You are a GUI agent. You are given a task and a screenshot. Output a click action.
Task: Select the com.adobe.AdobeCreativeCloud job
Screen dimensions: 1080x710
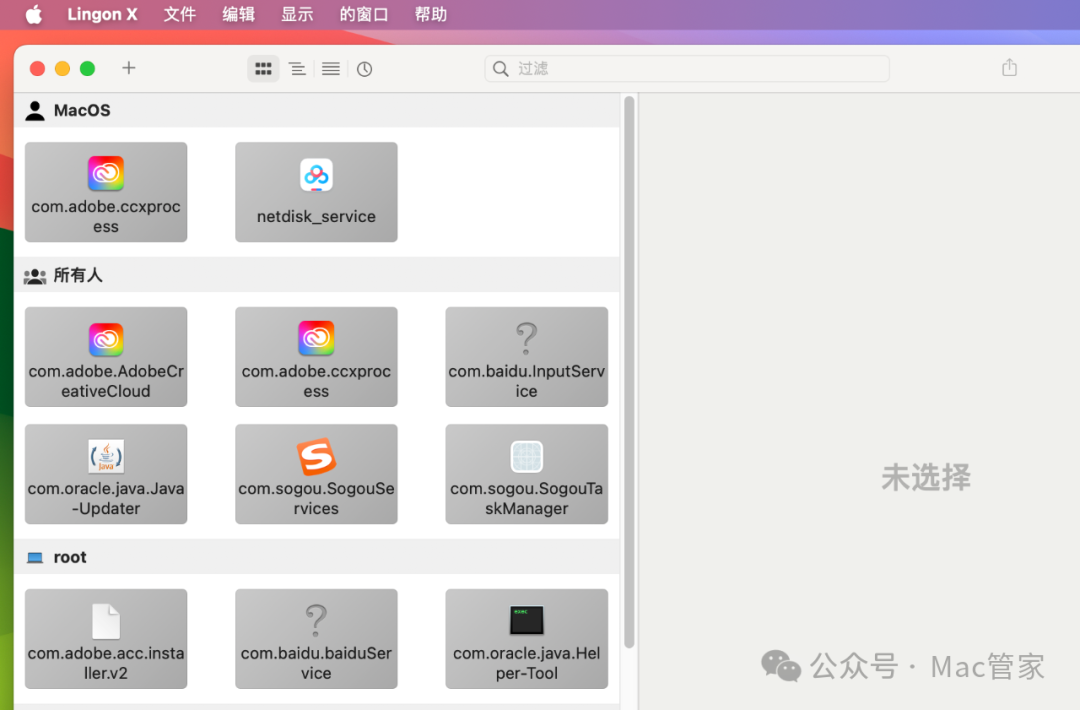[106, 357]
